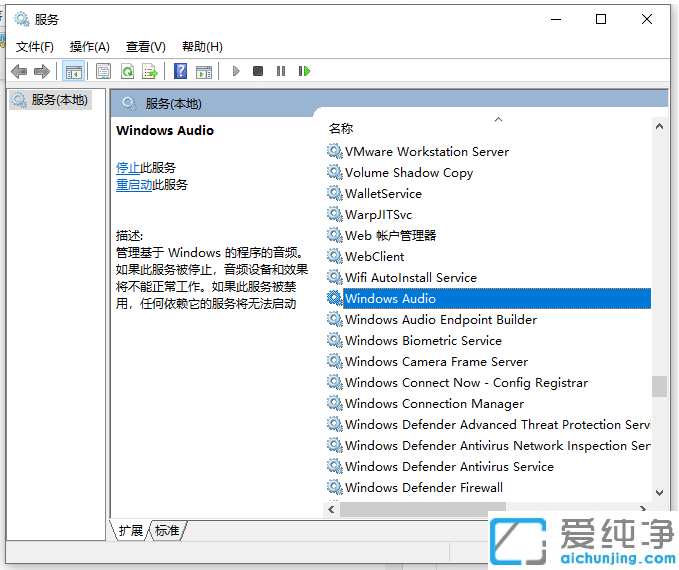Toggle show/hide console tree button

click(x=73, y=71)
